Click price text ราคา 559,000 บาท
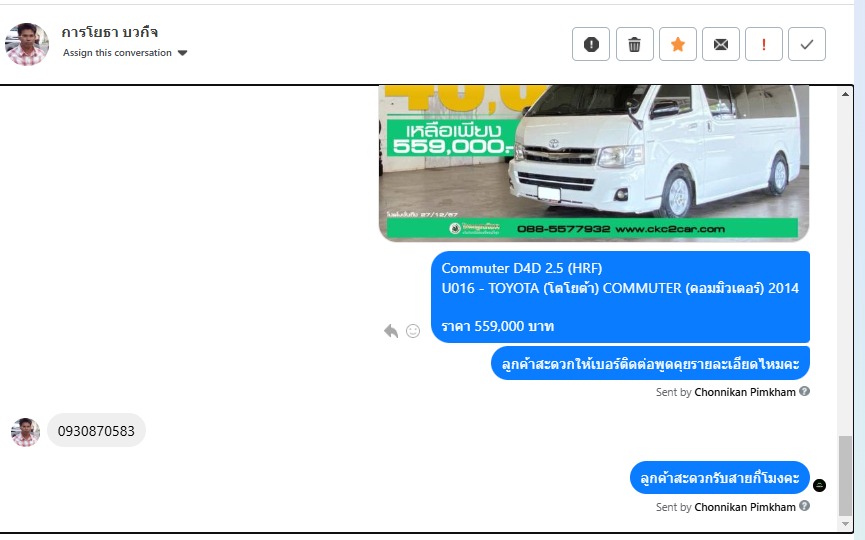Screen dimensions: 865x540 point(498,326)
